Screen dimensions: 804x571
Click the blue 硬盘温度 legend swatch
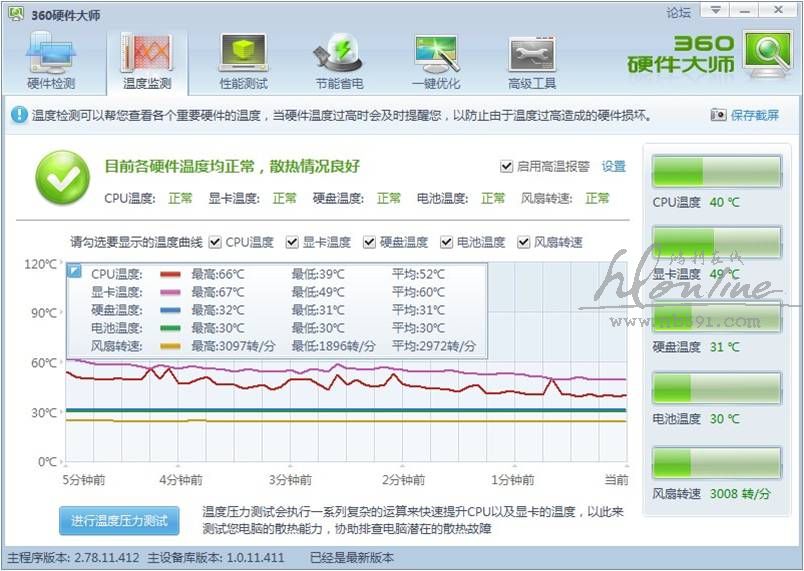click(170, 310)
